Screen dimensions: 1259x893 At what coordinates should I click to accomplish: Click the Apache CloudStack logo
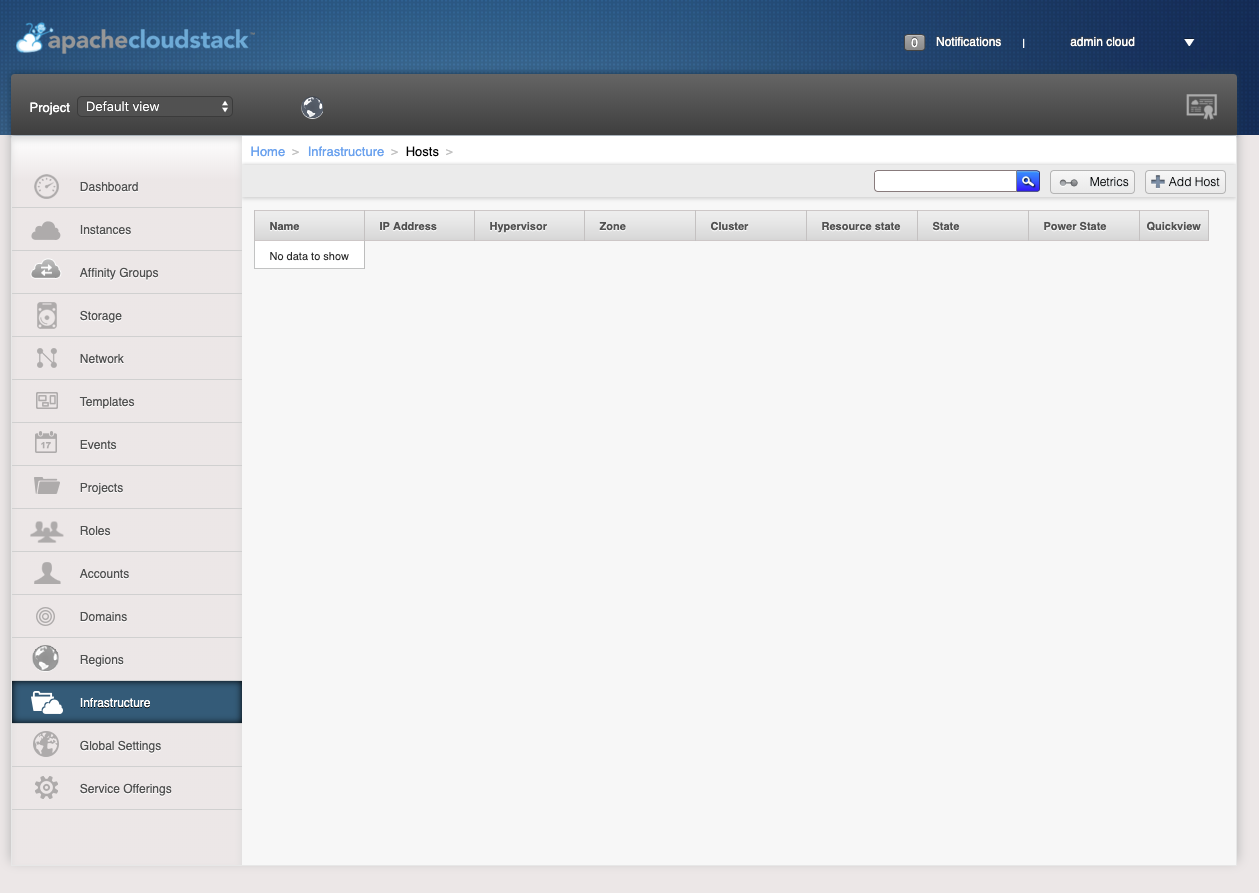point(135,39)
